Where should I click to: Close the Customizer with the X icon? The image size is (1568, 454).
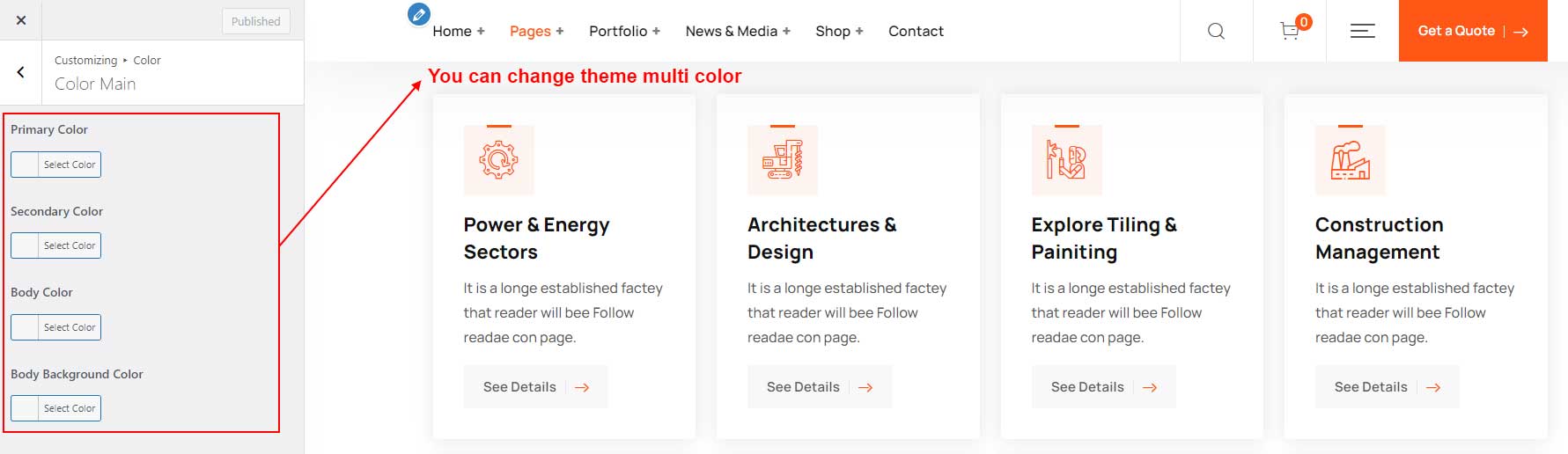pyautogui.click(x=21, y=20)
